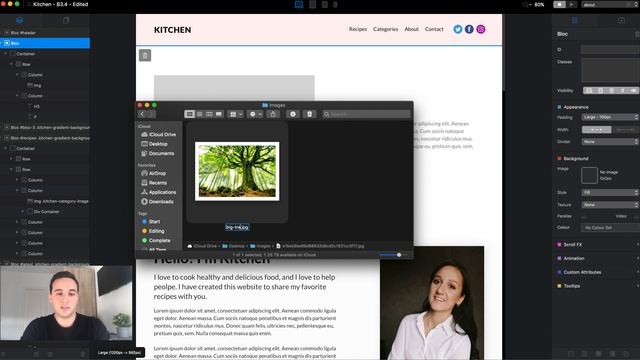Click the Facebook icon in Kitchen header
This screenshot has width=640, height=360.
[469, 29]
